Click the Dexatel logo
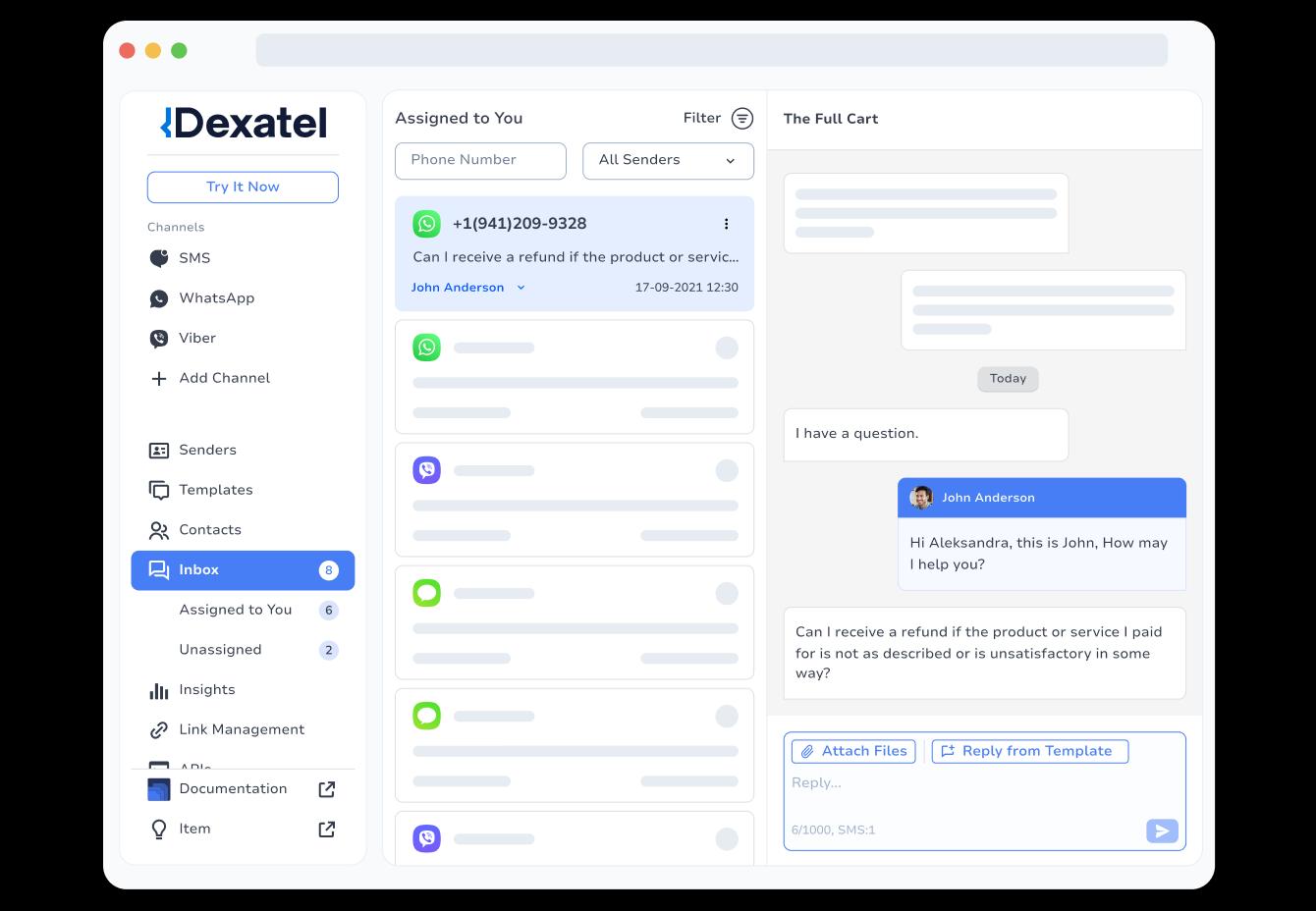Screen dimensions: 1316x911 click(243, 123)
